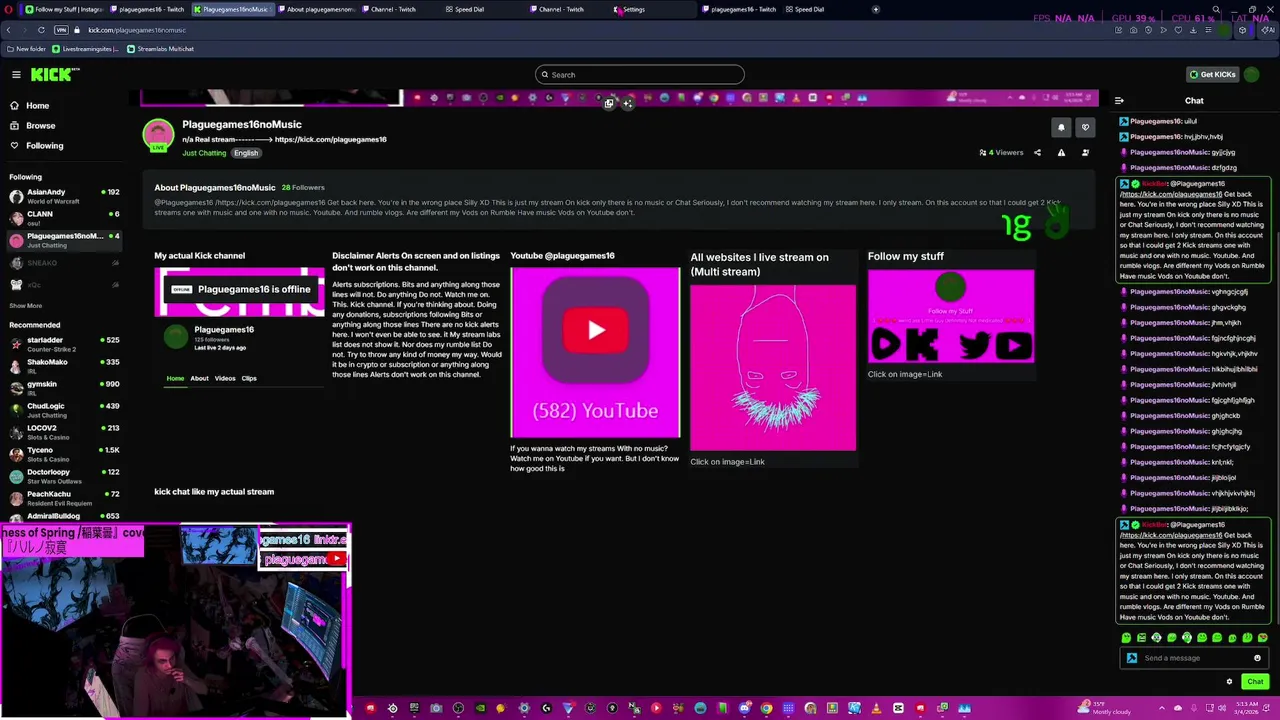Open the Plaguegames16noMusic channel avatar

point(158,135)
